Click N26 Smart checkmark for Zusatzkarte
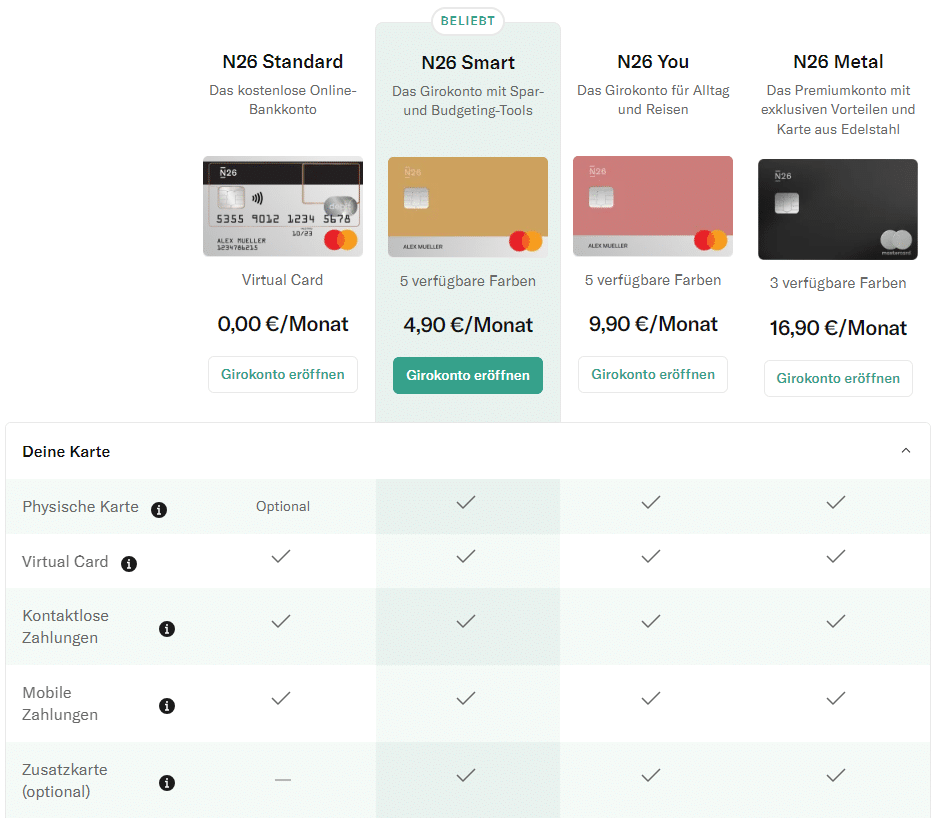The image size is (934, 818). [466, 775]
